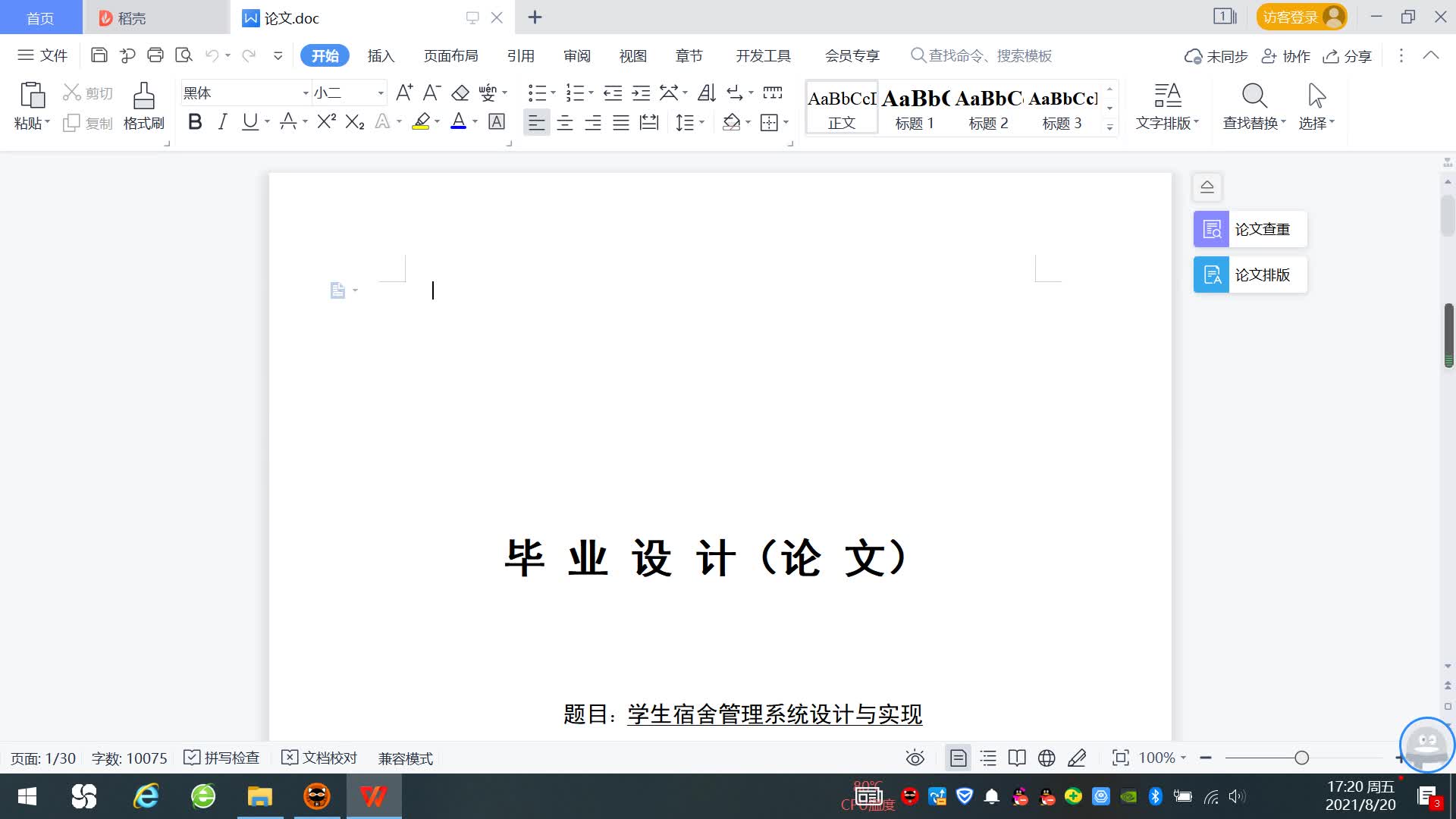Click the Bold formatting icon

coord(195,122)
